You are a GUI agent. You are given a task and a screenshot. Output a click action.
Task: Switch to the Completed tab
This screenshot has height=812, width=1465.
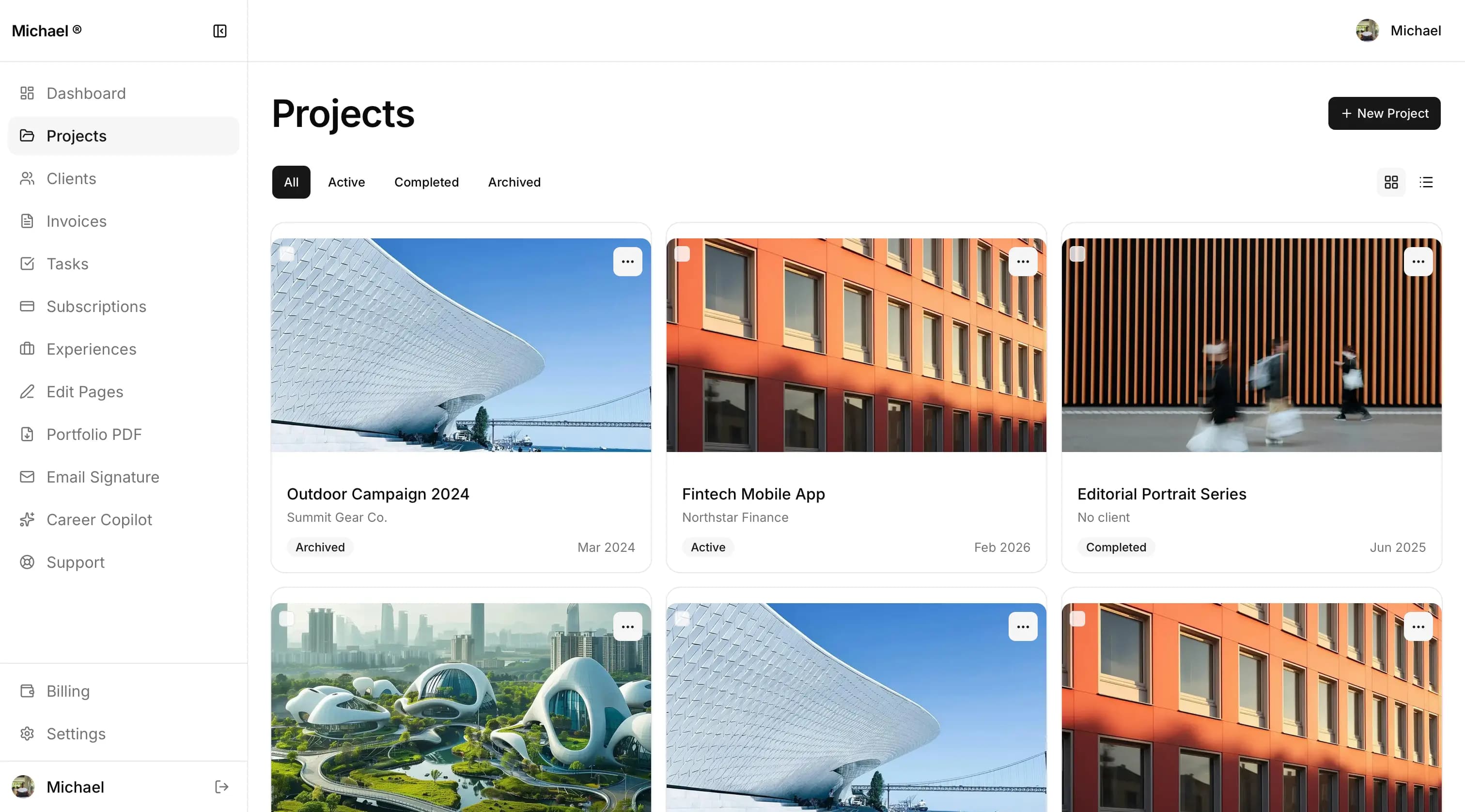pyautogui.click(x=426, y=182)
